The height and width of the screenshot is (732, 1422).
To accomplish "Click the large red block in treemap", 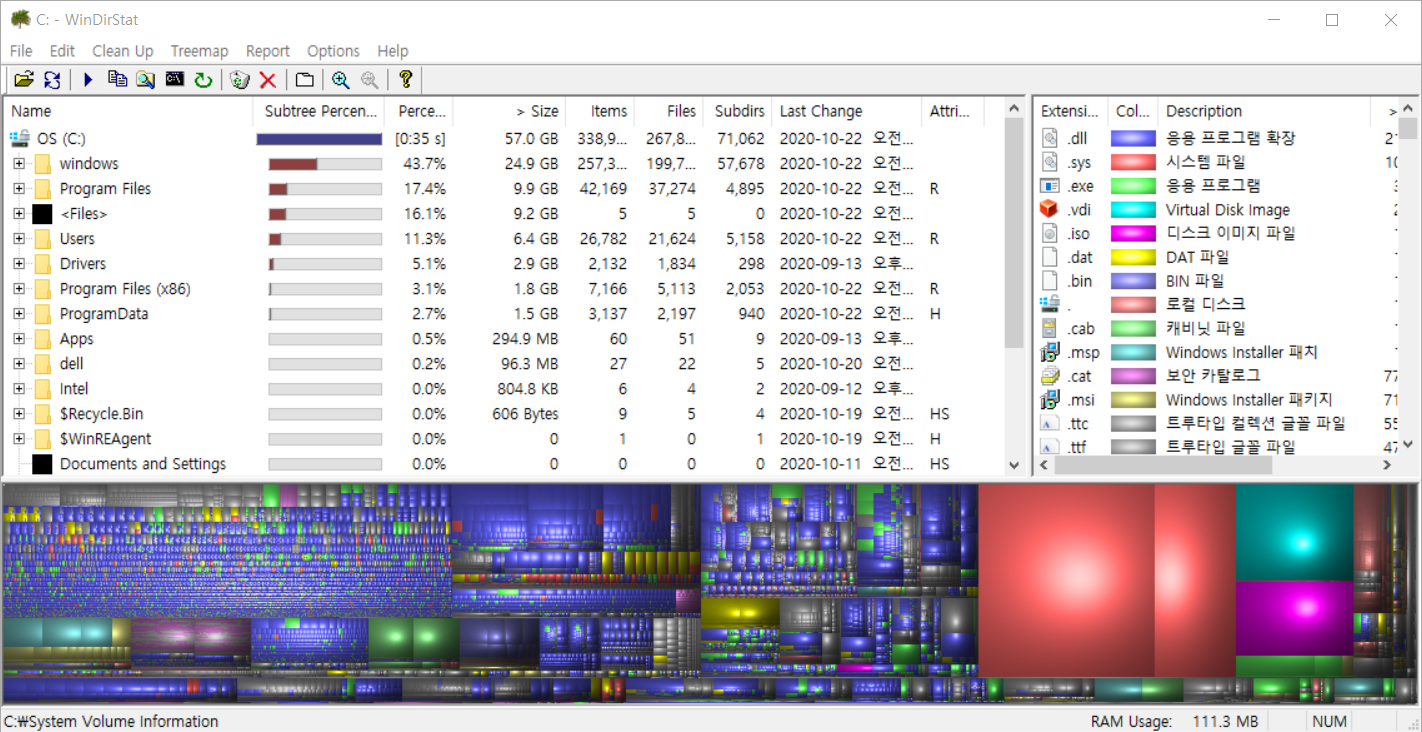I will coord(1066,581).
